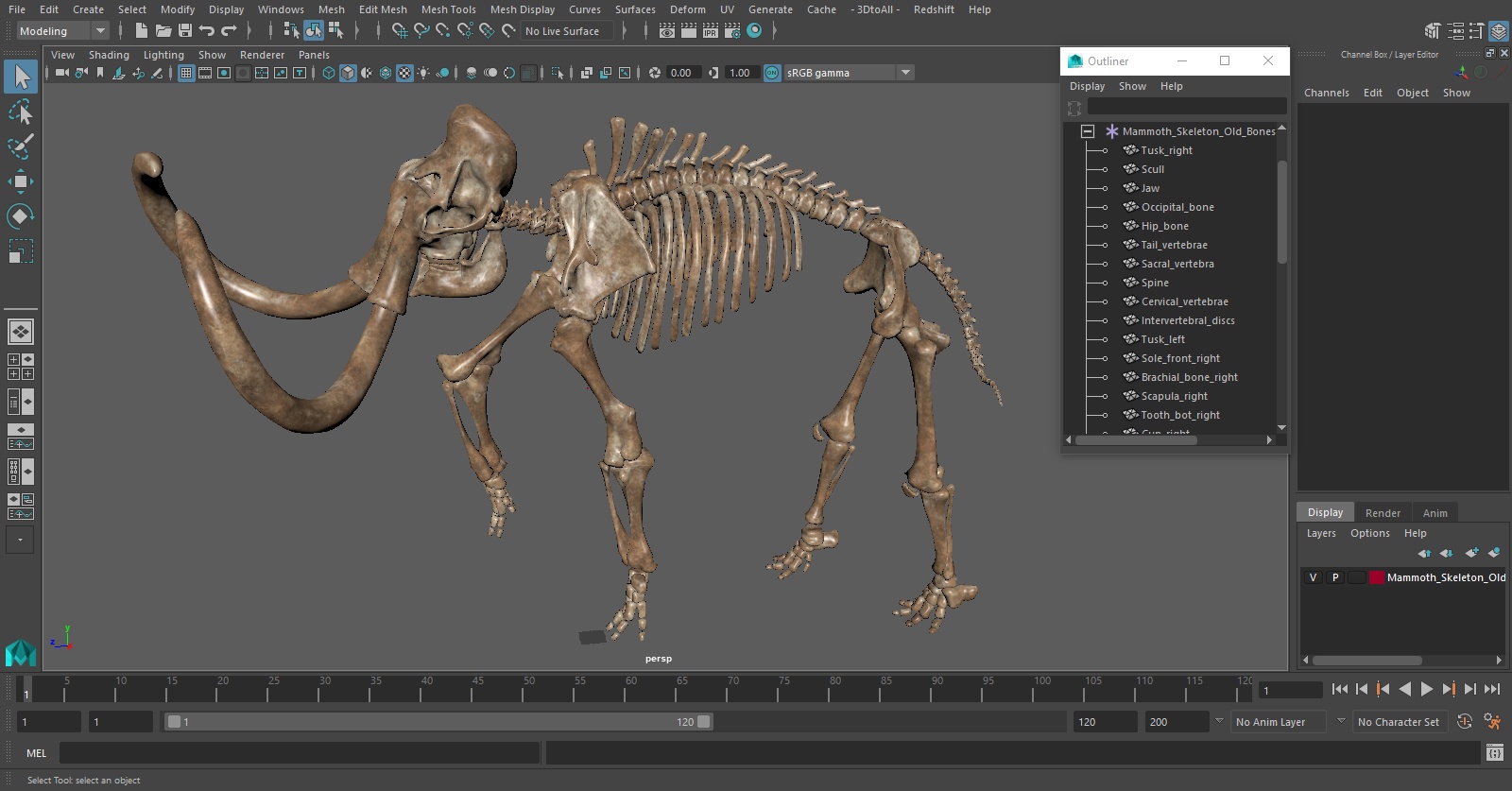Open Render Settings clapperboard gear icon

[732, 31]
